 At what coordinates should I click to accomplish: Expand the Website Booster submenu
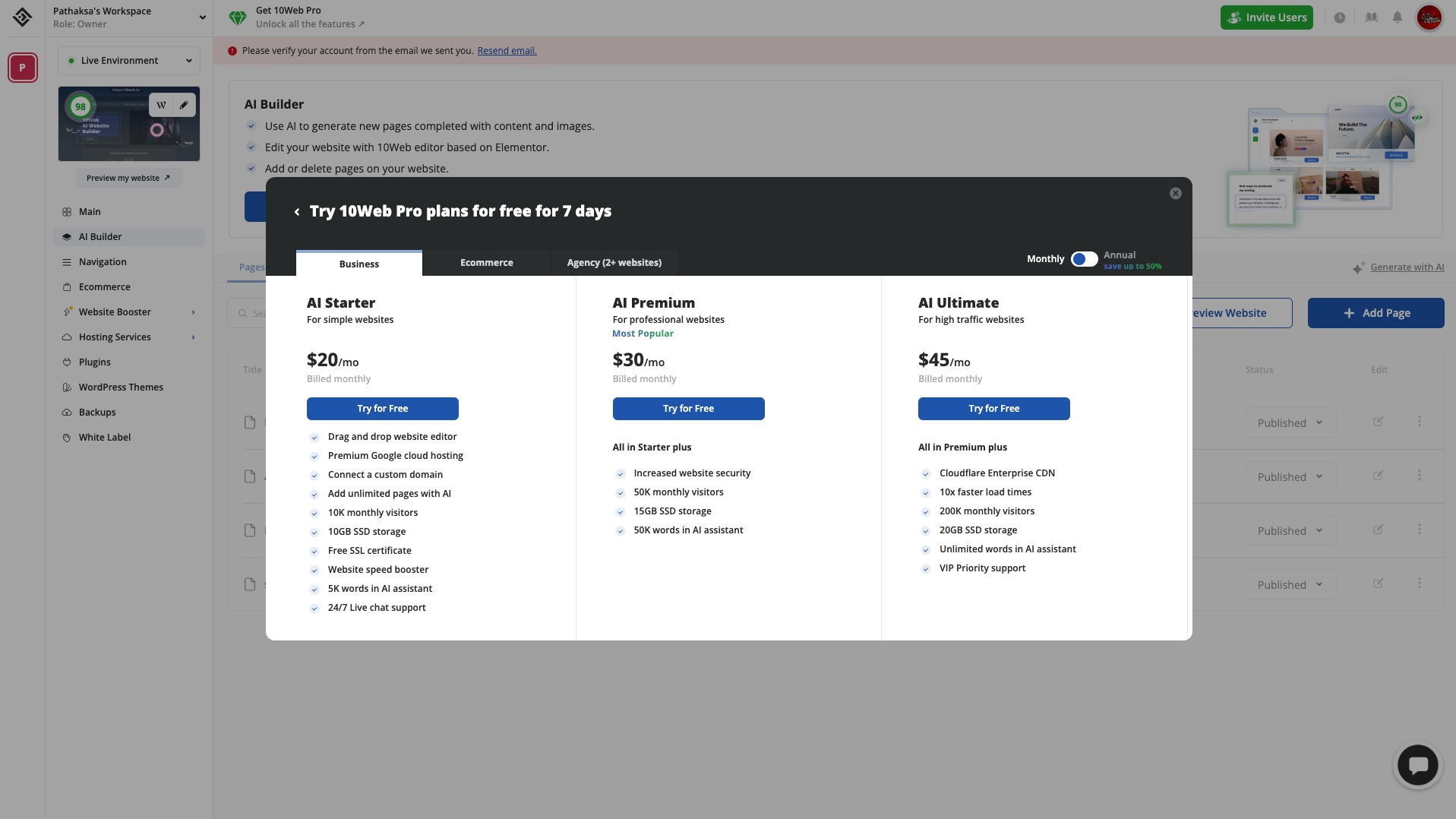click(x=193, y=312)
